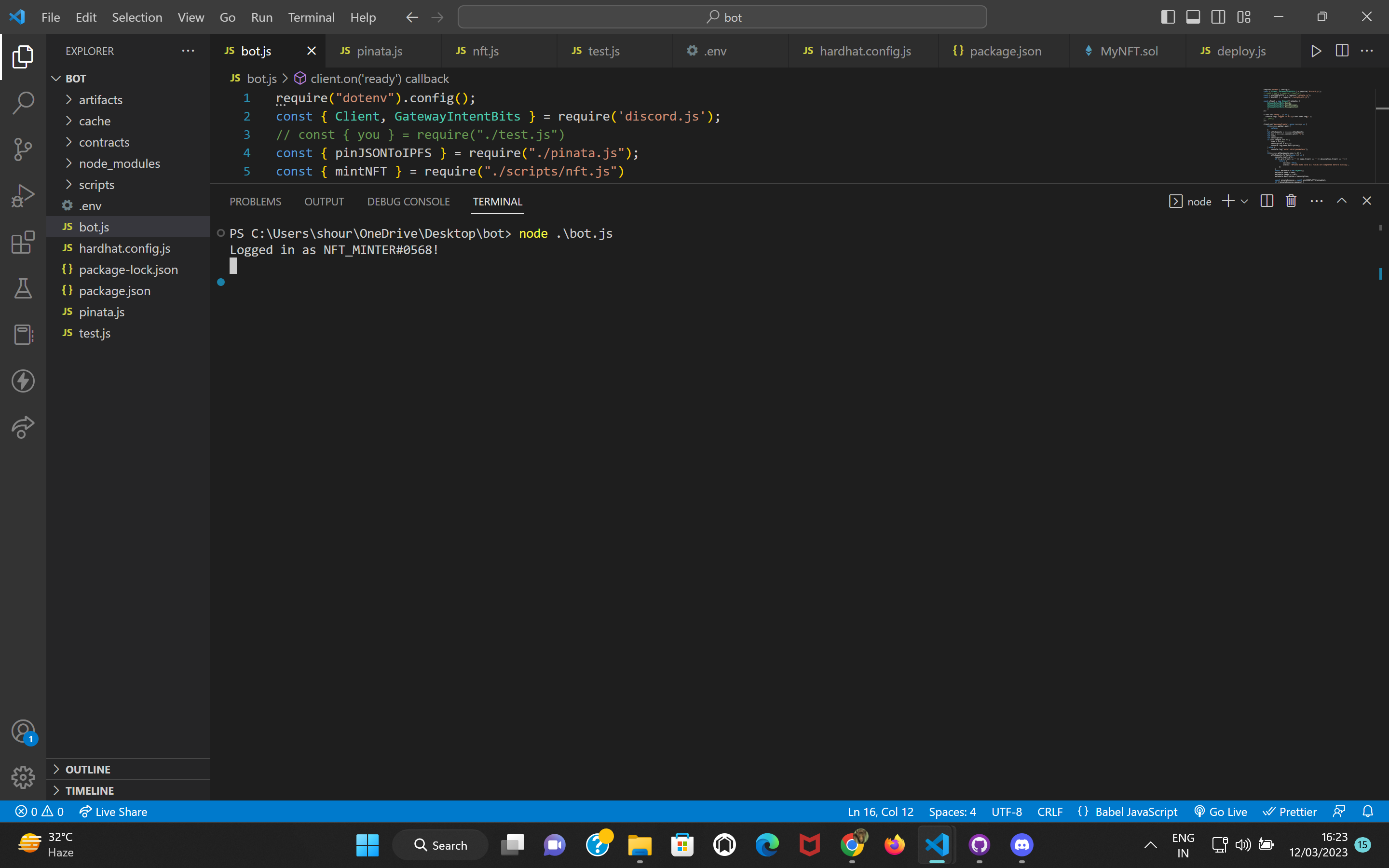Screen dimensions: 1389x868
Task: Open the Terminal menu
Action: tap(311, 17)
